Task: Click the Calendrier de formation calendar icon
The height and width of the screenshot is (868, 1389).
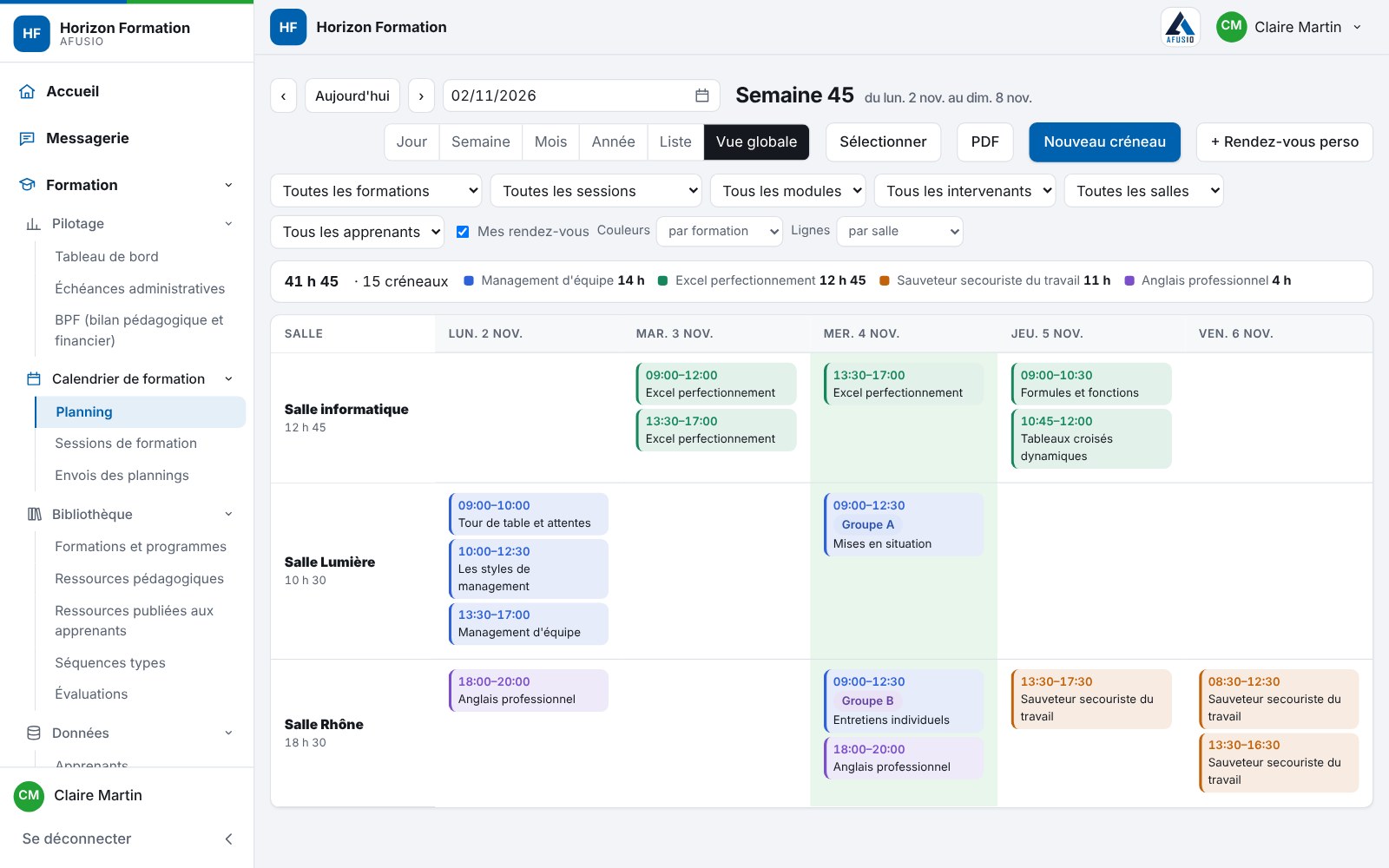Action: pyautogui.click(x=34, y=378)
